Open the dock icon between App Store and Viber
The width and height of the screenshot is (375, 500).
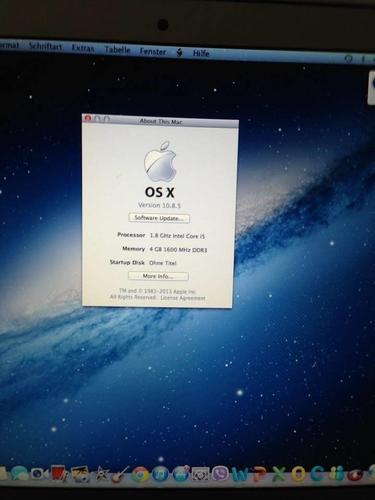[x=200, y=474]
